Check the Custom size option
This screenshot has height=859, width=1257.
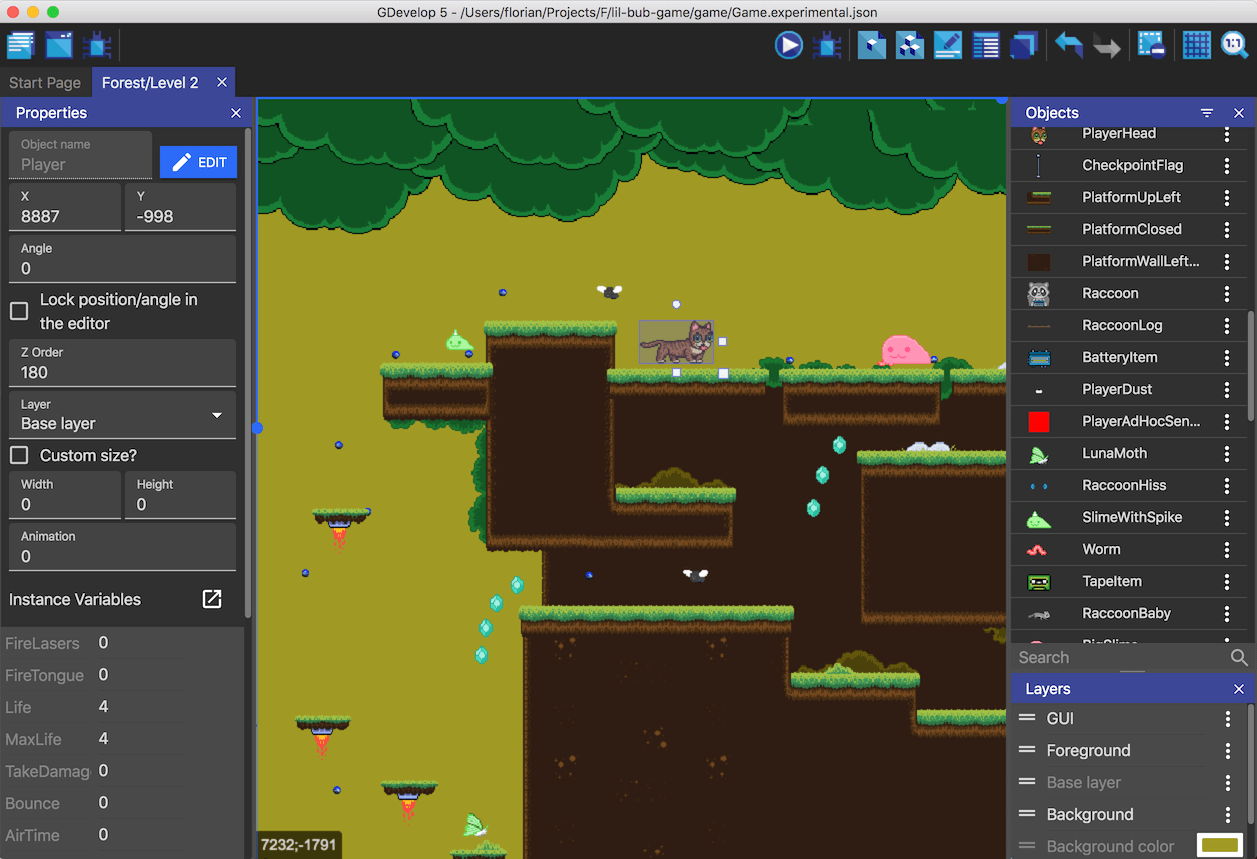(17, 455)
